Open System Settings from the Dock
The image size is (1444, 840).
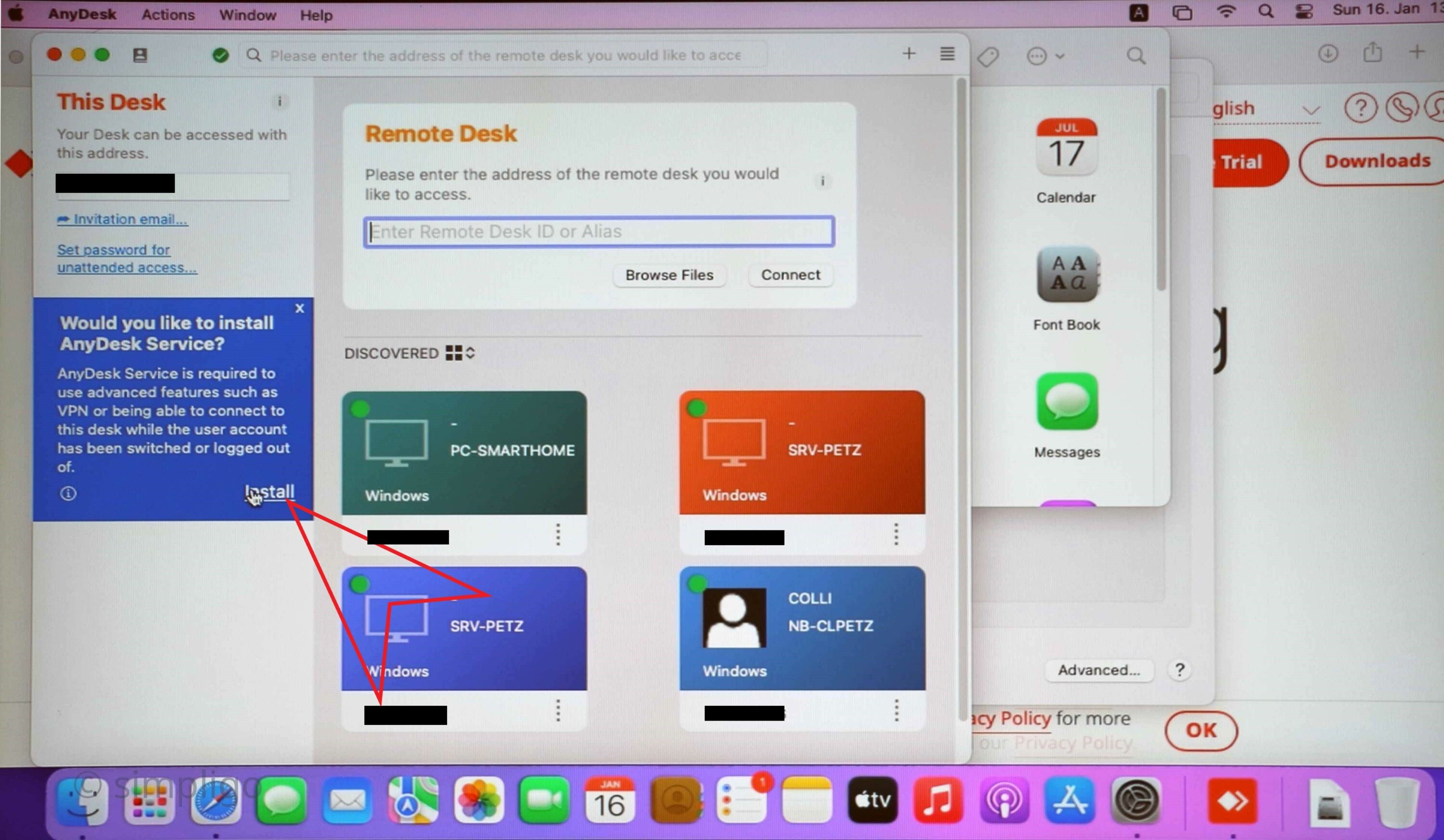1136,801
